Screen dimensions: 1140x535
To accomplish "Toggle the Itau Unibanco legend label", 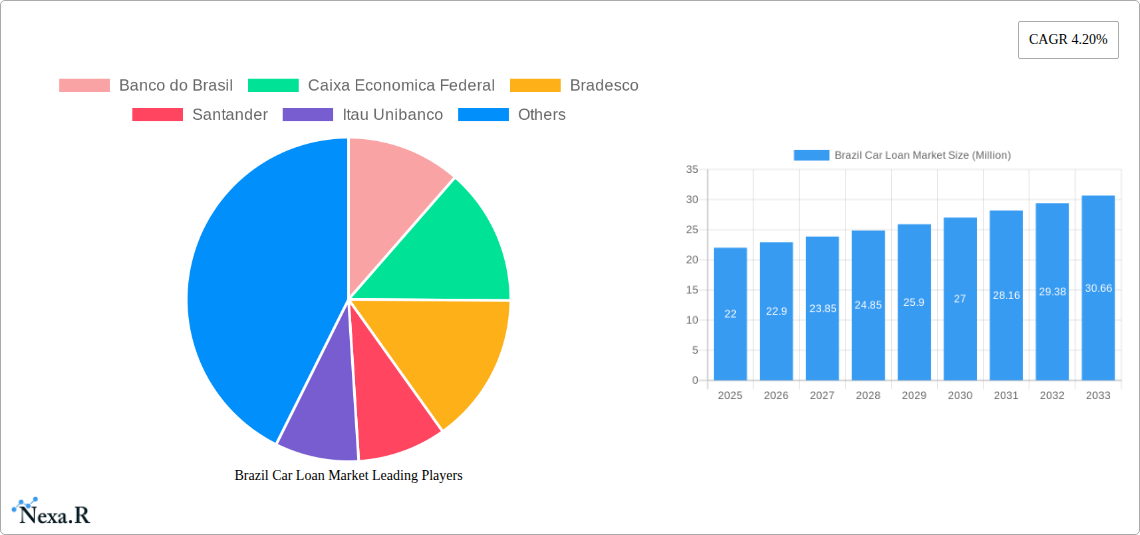I will click(393, 115).
